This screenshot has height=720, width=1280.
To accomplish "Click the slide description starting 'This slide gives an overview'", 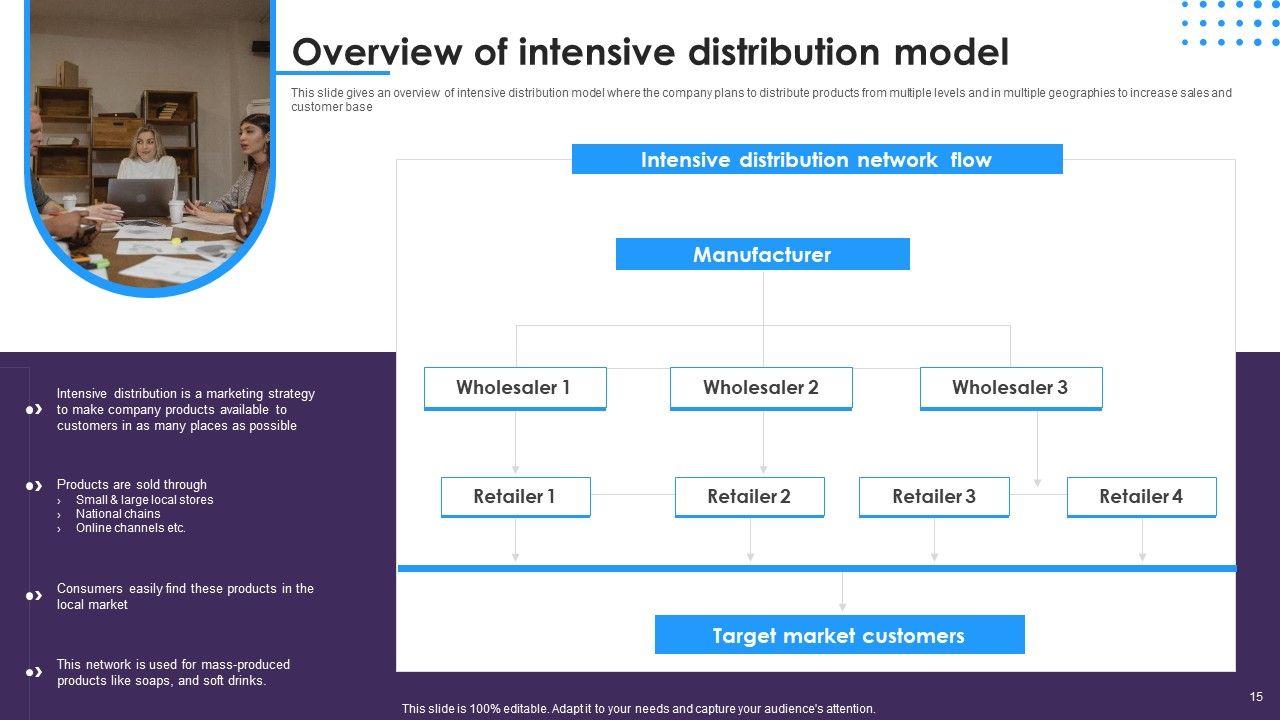I will point(761,100).
